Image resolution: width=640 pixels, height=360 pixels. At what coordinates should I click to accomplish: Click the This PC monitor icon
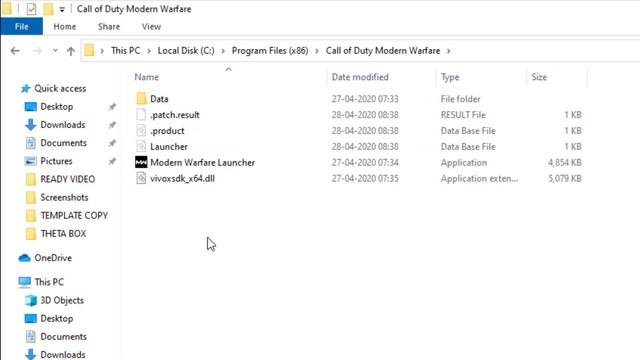[24, 282]
